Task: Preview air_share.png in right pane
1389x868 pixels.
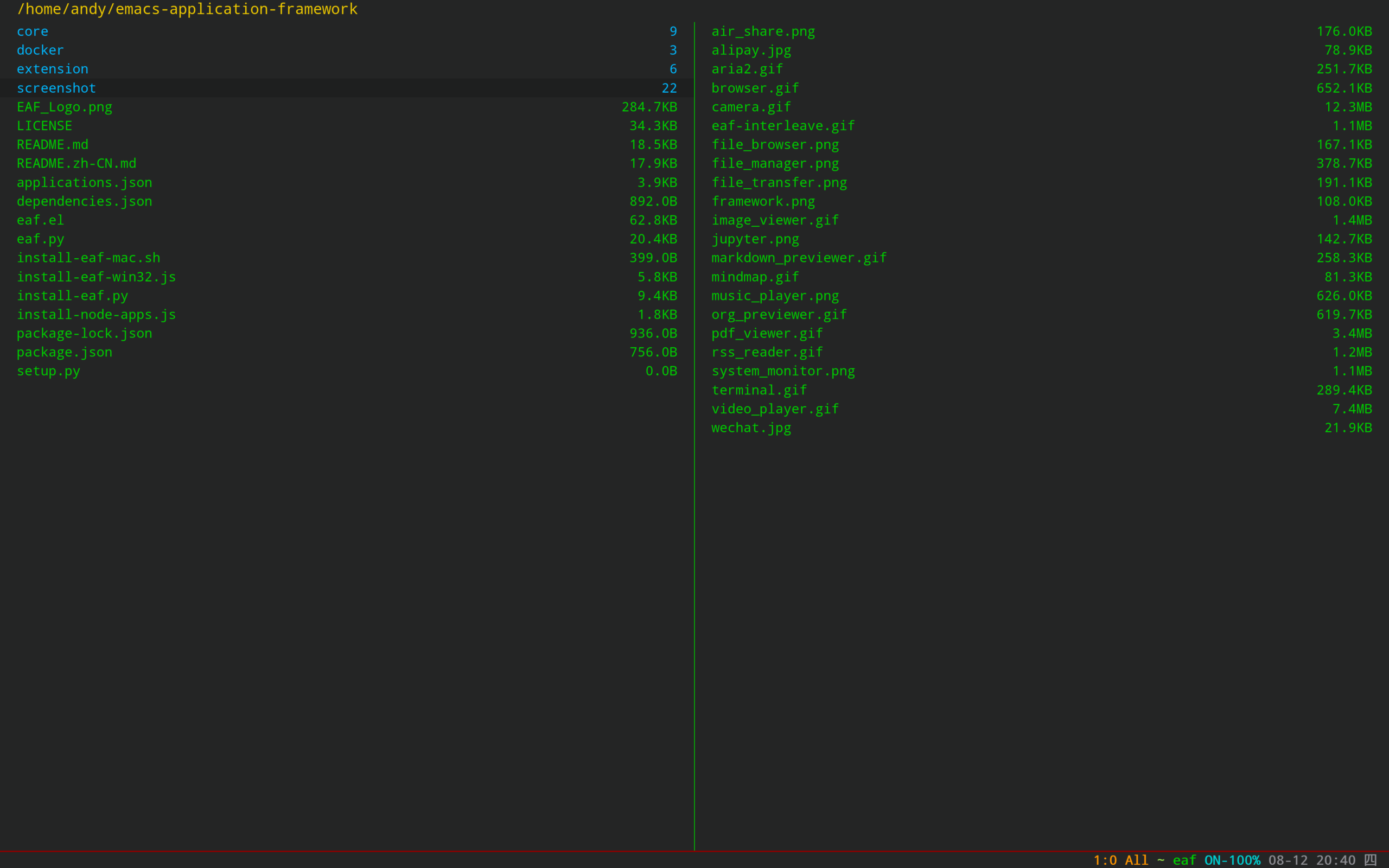Action: (x=763, y=31)
